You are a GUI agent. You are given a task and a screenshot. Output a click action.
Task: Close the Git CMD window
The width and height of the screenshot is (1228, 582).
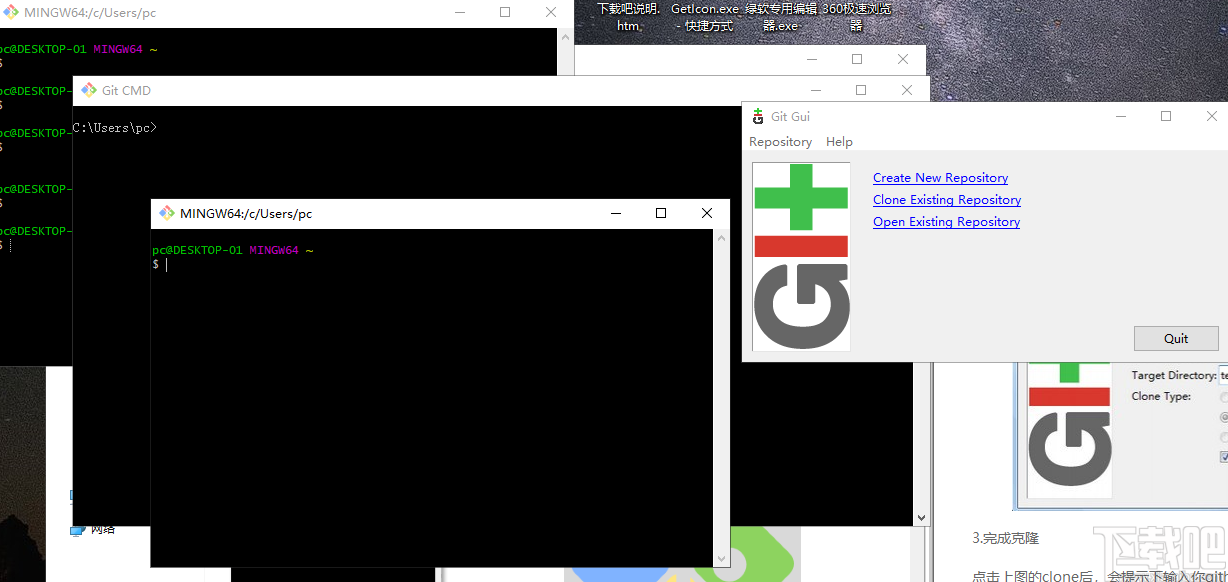pyautogui.click(x=906, y=90)
